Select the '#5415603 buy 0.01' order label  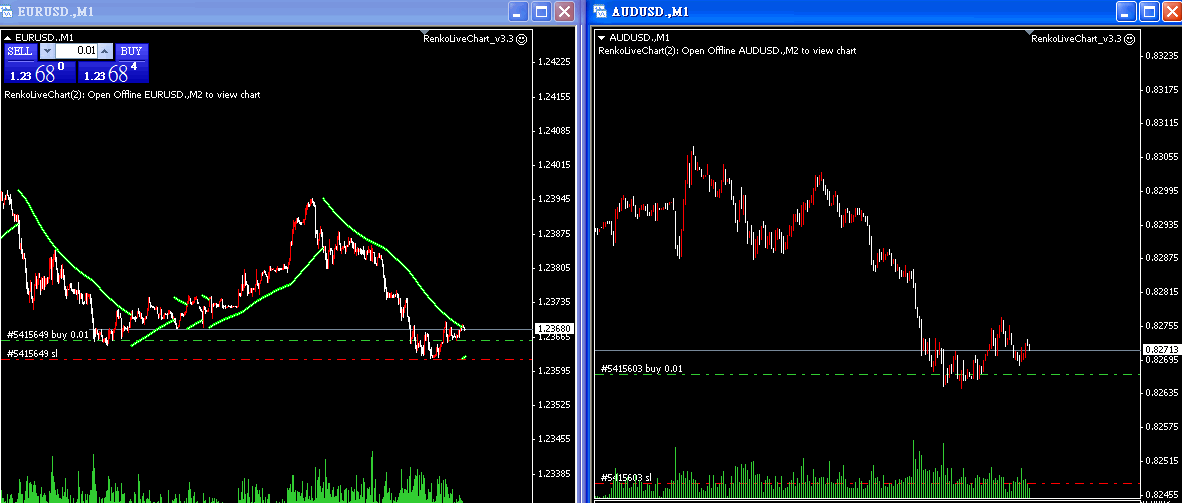coord(642,369)
